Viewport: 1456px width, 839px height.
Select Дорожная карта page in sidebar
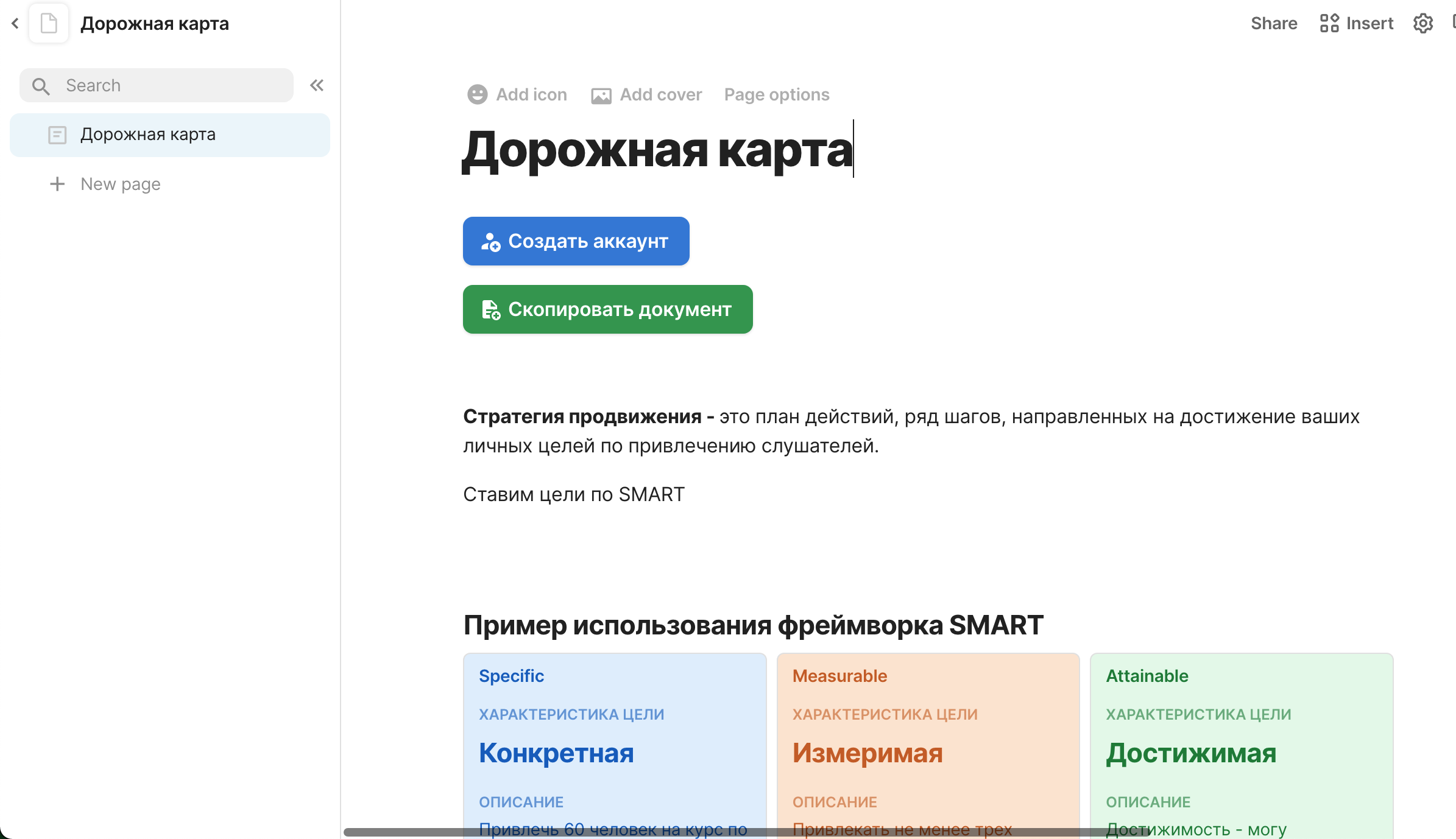(x=148, y=135)
